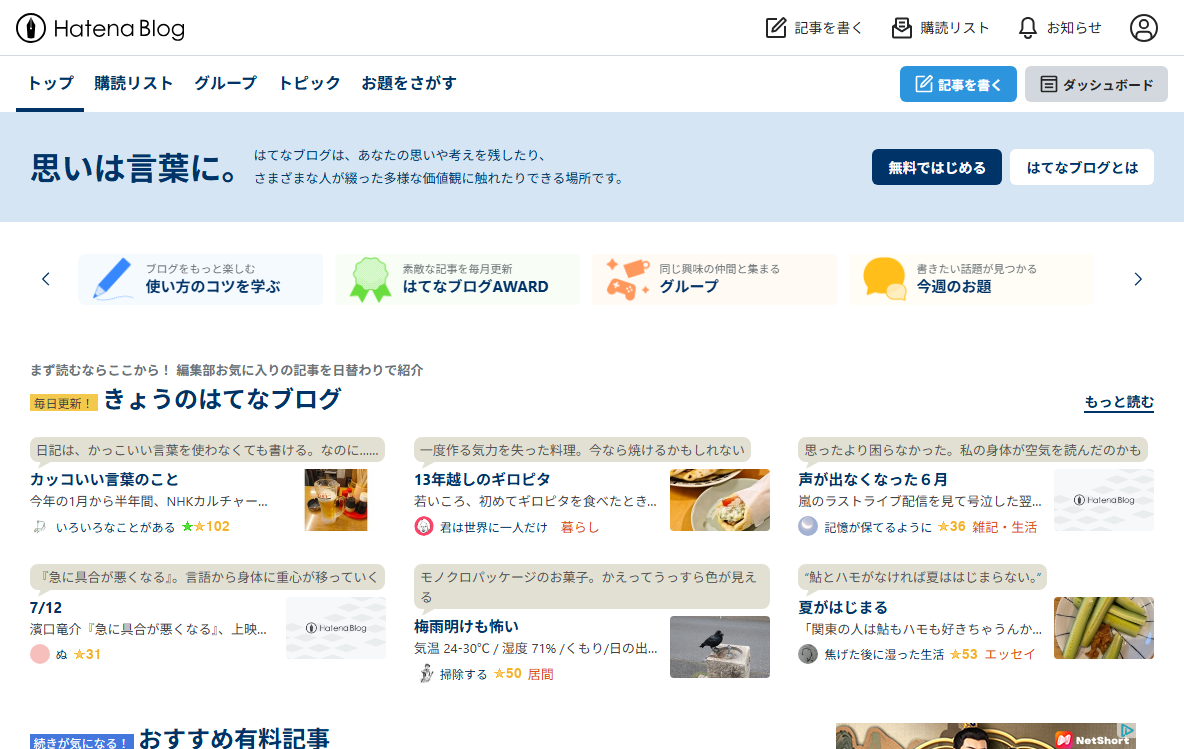The width and height of the screenshot is (1184, 749).
Task: Click author avatar for 君は世界に一人だけ
Action: point(424,526)
